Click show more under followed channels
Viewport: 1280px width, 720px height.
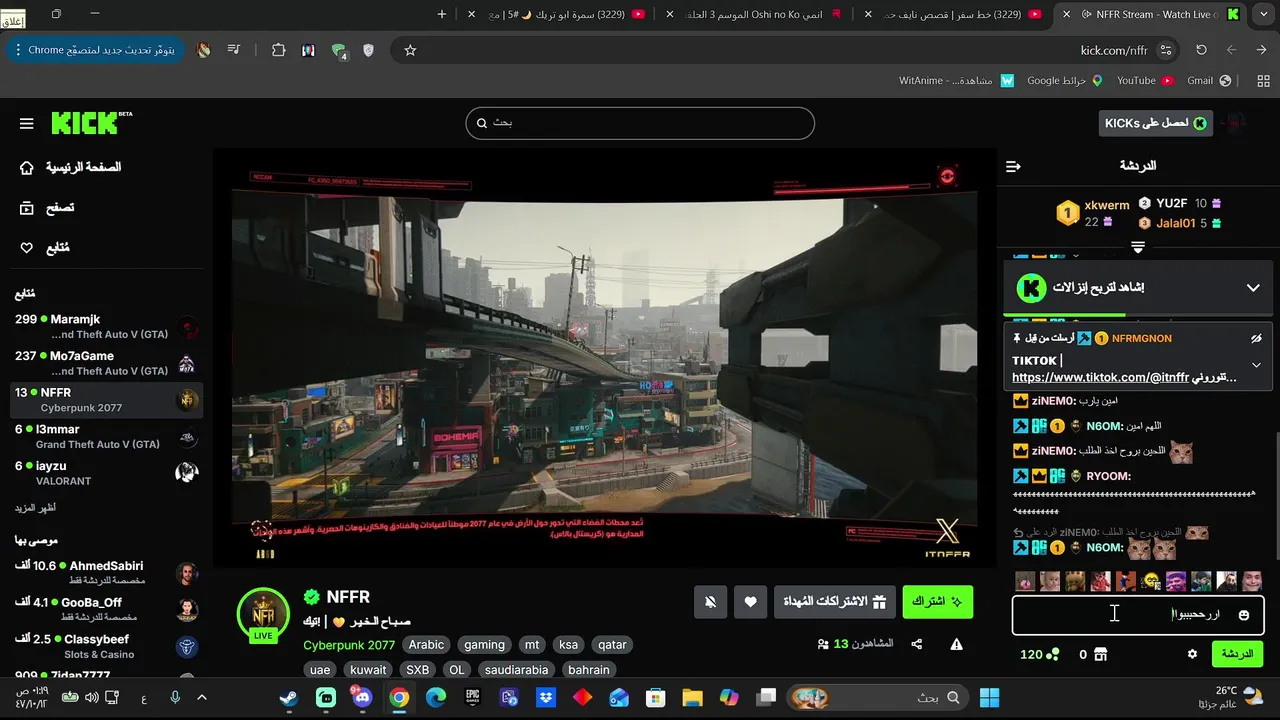[x=35, y=508]
